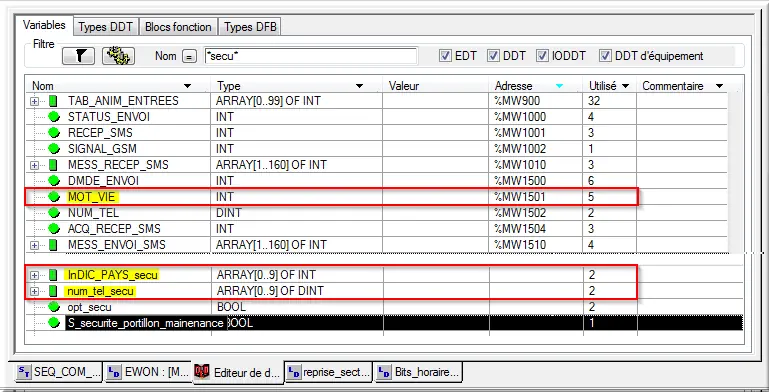The height and width of the screenshot is (392, 769).
Task: Open the Bits_horaire section tab
Action: 418,372
